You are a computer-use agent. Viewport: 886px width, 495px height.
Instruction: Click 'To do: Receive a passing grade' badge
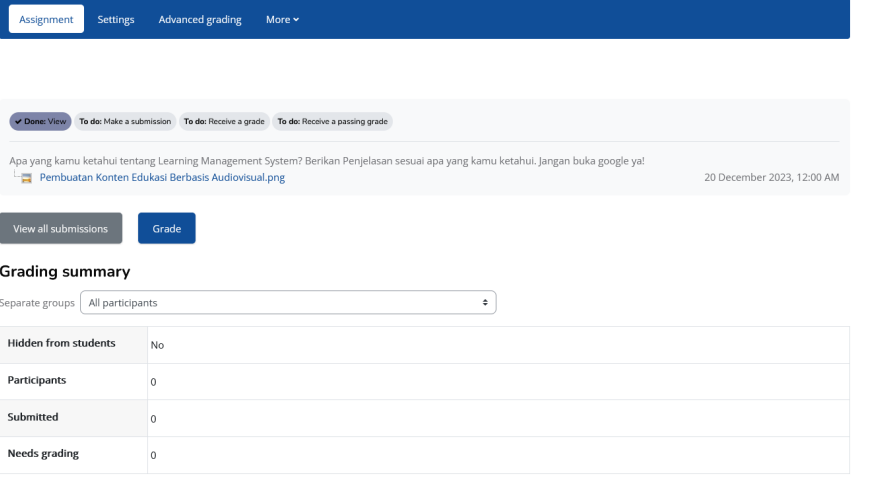pos(332,121)
